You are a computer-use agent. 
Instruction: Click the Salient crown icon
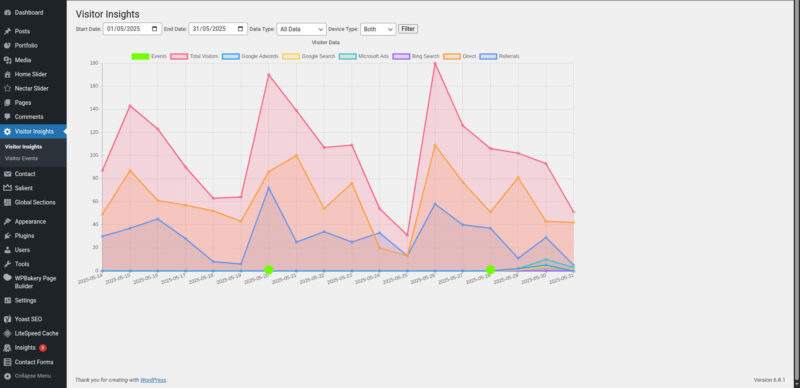(x=7, y=188)
